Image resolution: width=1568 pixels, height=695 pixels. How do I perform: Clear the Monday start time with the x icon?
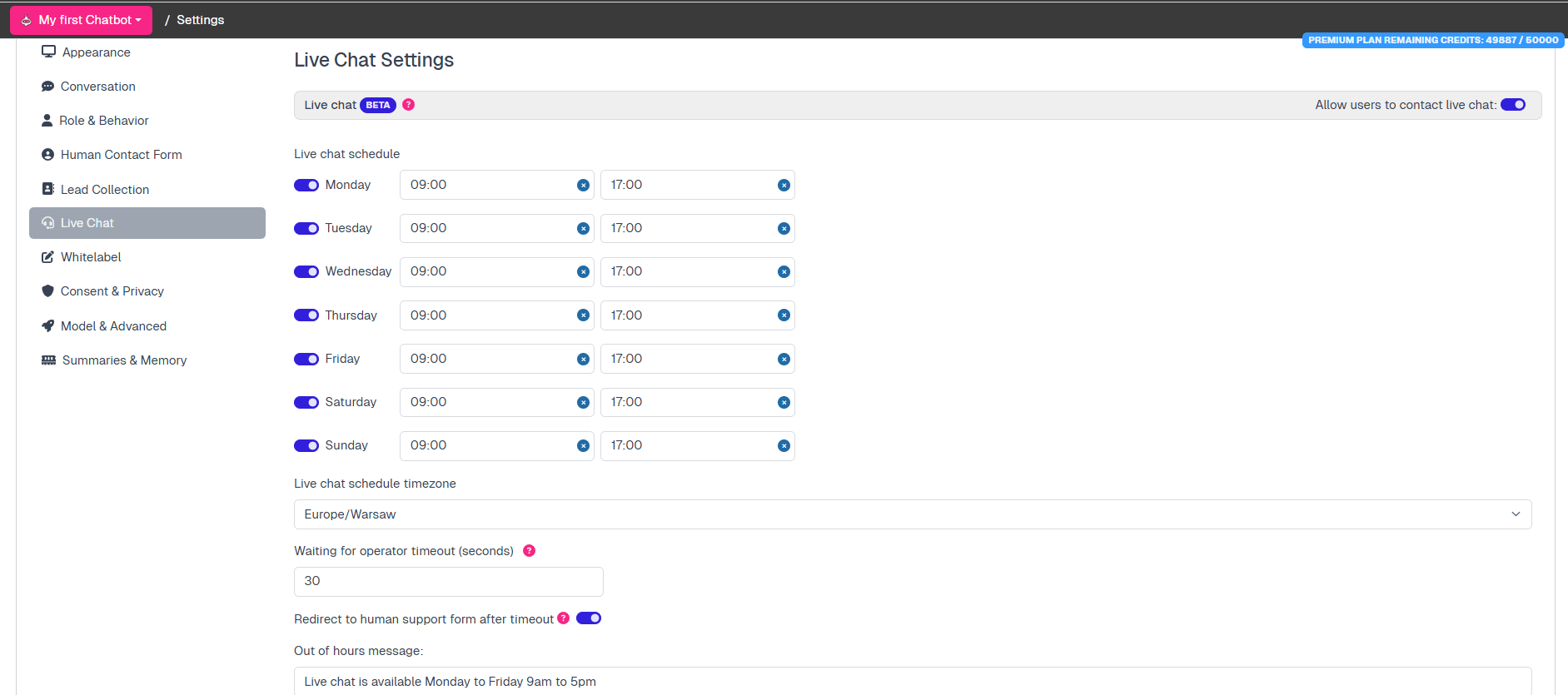pyautogui.click(x=583, y=186)
